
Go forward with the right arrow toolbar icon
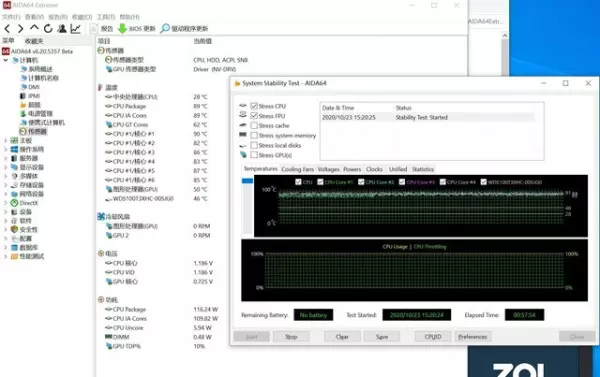pyautogui.click(x=20, y=29)
